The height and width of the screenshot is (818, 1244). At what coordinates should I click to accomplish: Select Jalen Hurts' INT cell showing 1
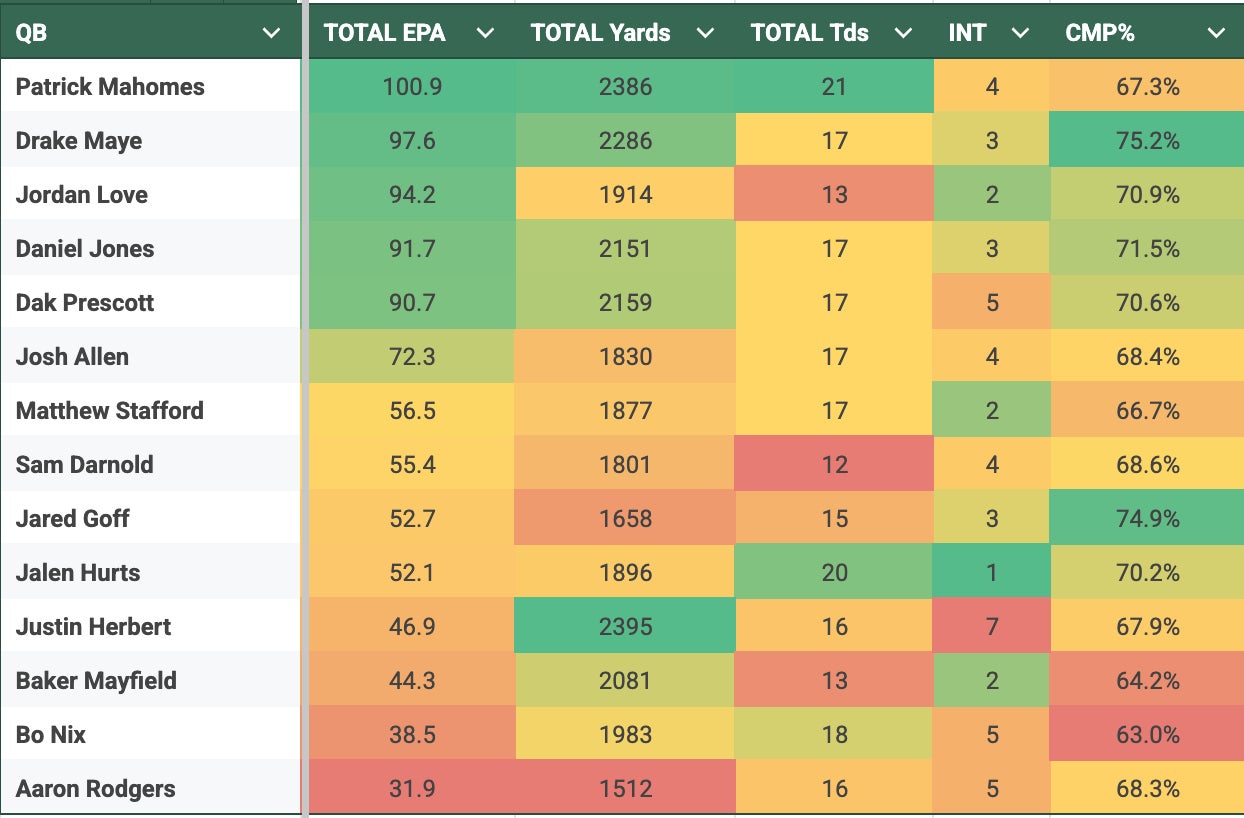[991, 573]
